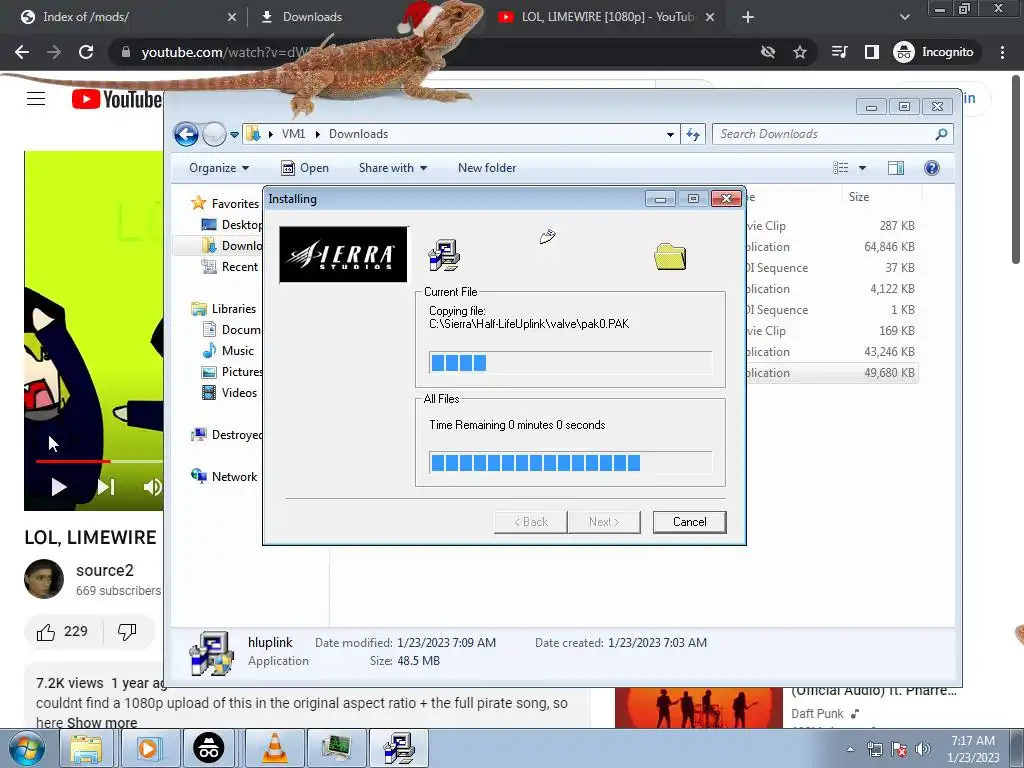Open the tab search dropdown in Chrome
Viewport: 1024px width, 768px height.
pos(904,17)
